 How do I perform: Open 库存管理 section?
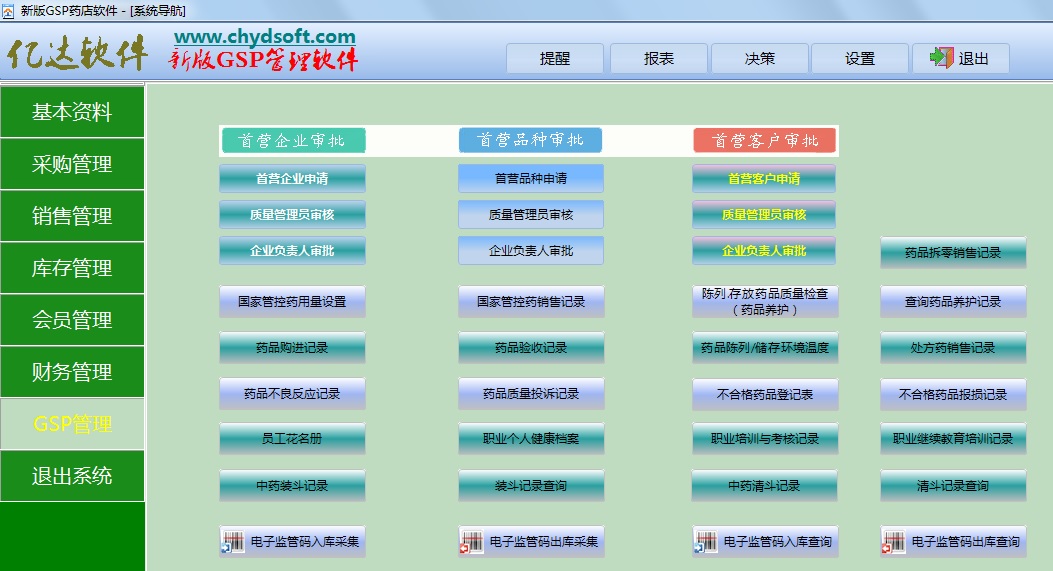(x=73, y=268)
